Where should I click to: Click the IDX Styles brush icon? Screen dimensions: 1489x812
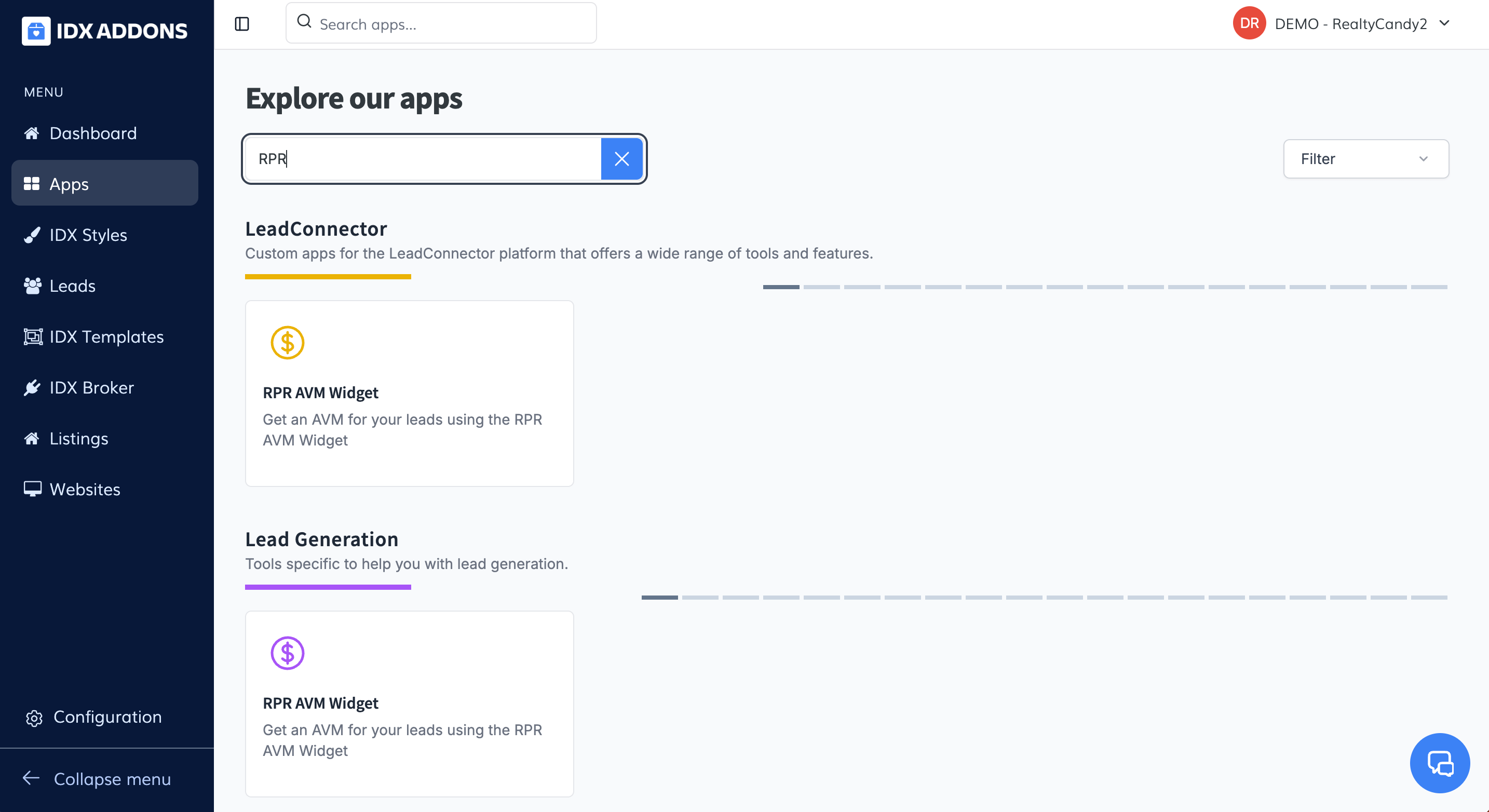click(32, 235)
